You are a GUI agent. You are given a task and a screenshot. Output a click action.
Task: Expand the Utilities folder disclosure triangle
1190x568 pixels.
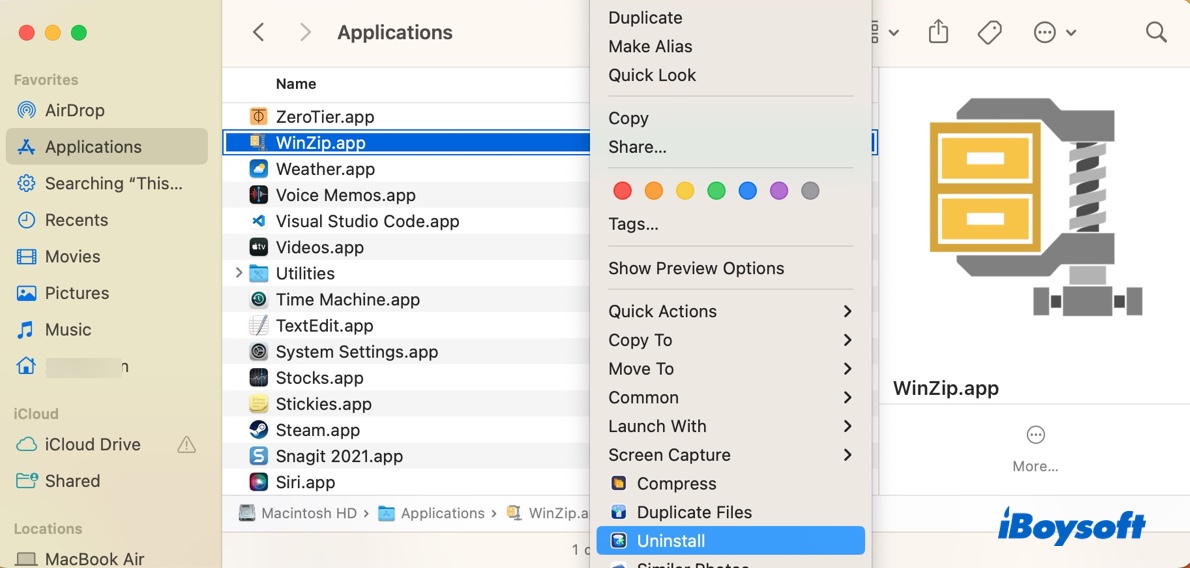tap(238, 273)
